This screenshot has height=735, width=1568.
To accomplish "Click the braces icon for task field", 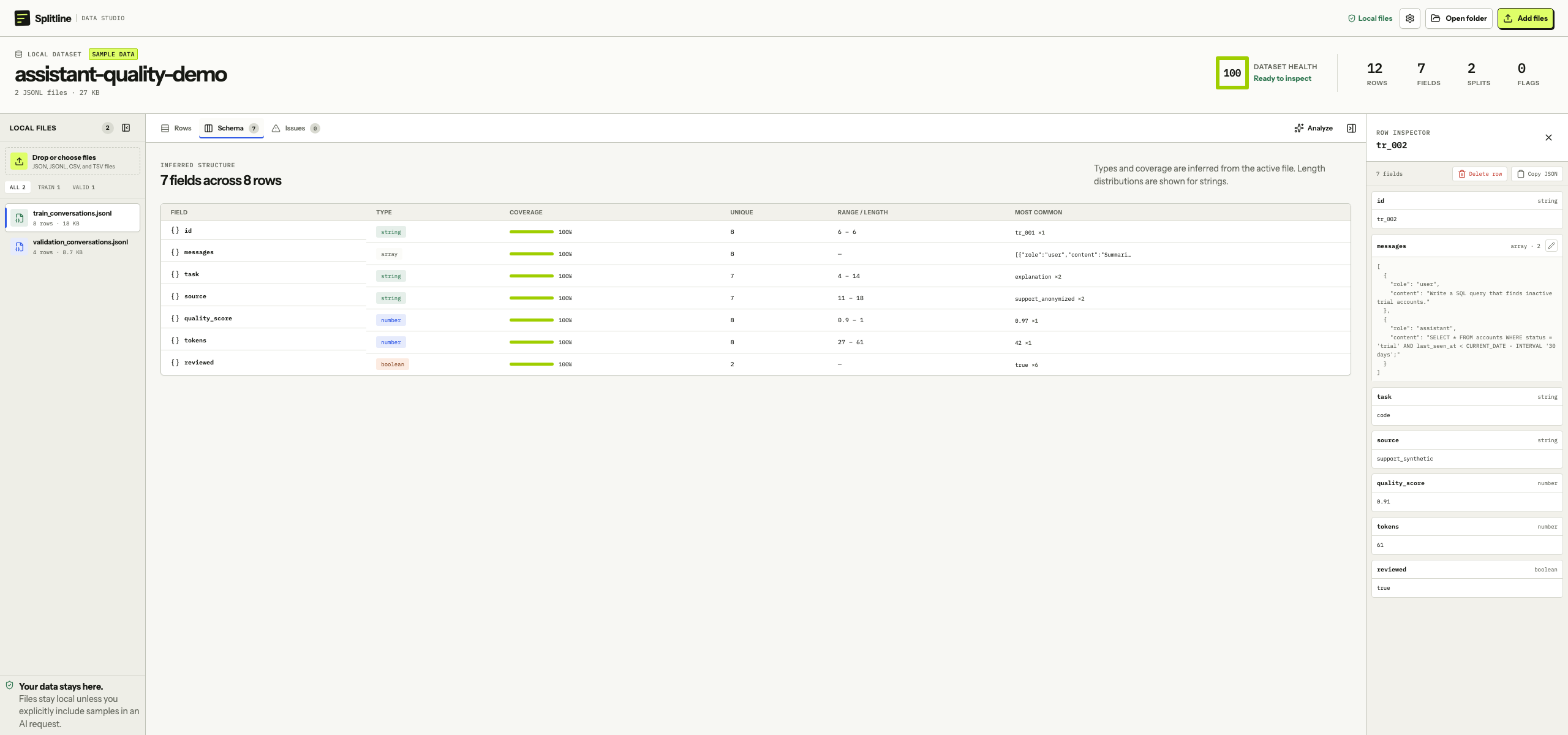I will tap(175, 274).
